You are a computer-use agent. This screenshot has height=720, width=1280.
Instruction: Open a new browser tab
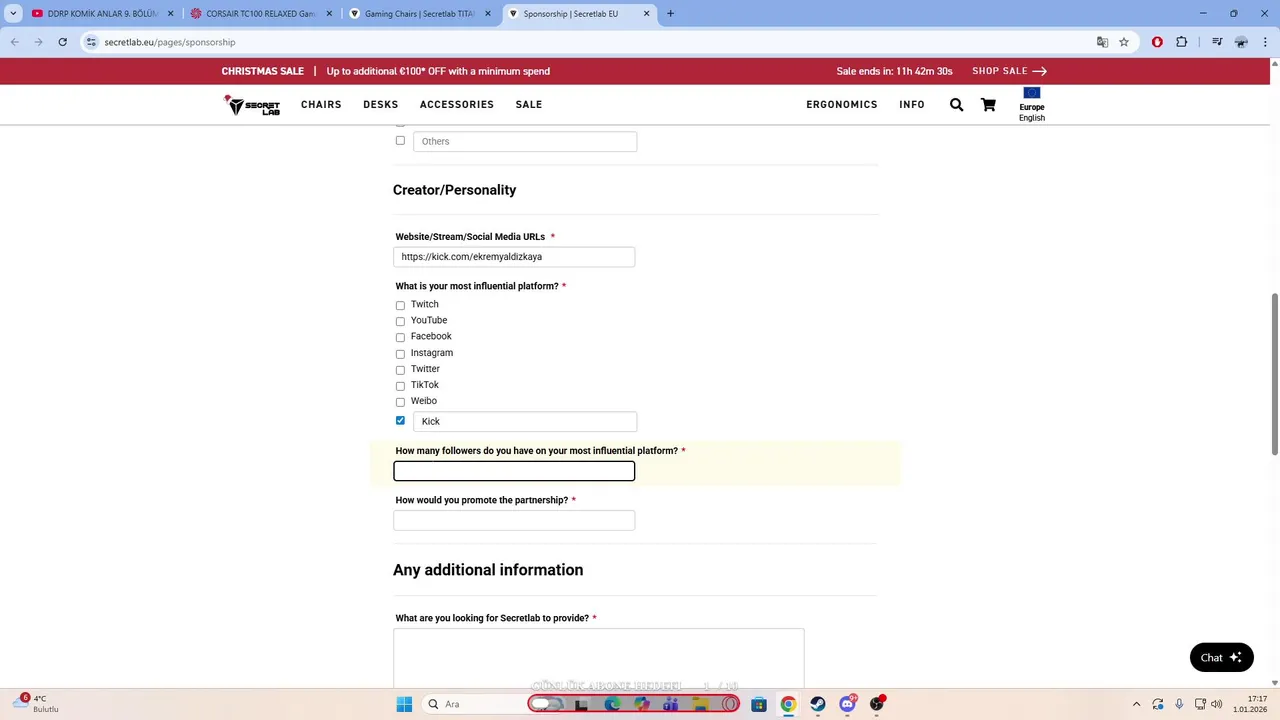(x=670, y=14)
